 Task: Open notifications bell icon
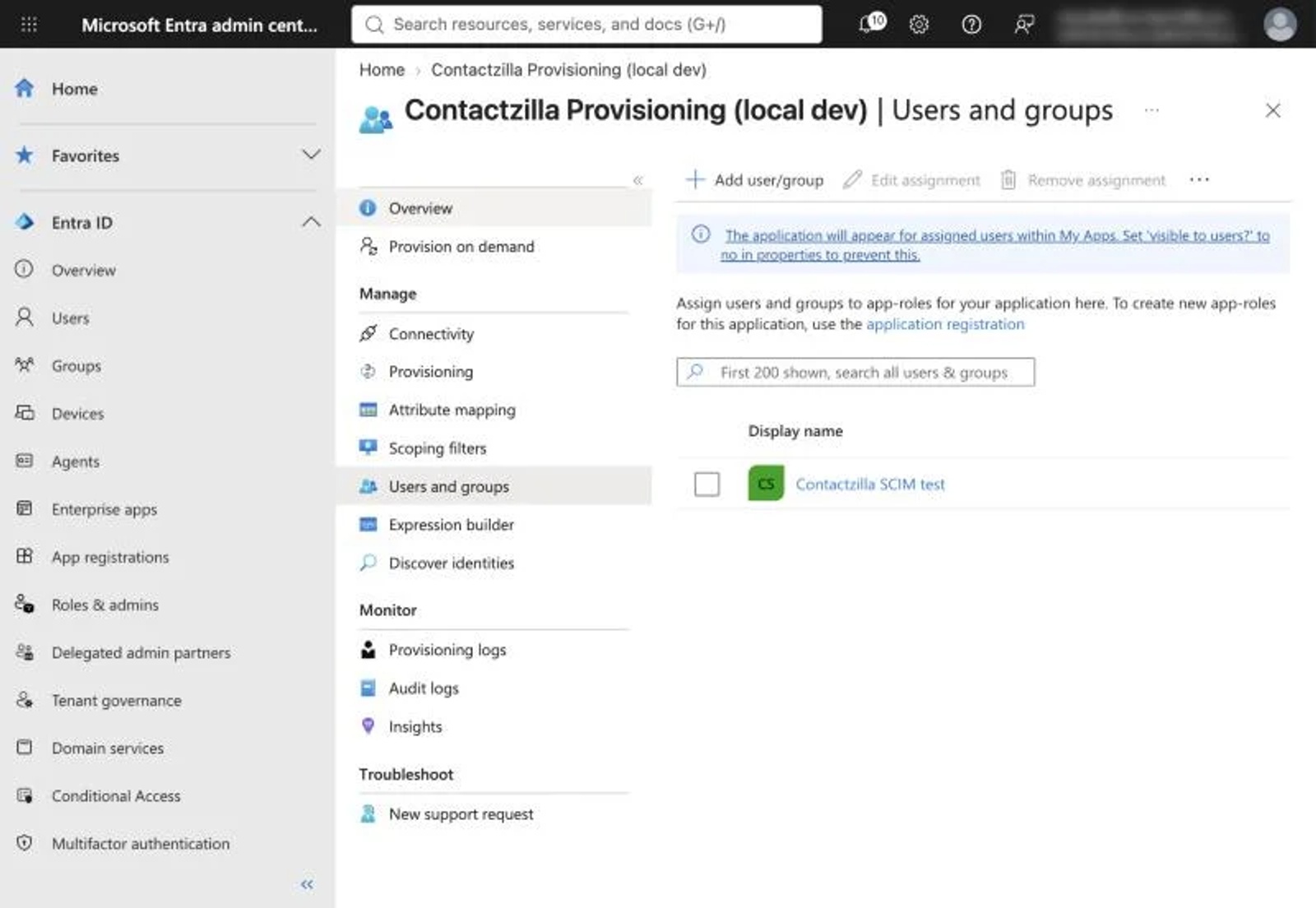coord(871,24)
